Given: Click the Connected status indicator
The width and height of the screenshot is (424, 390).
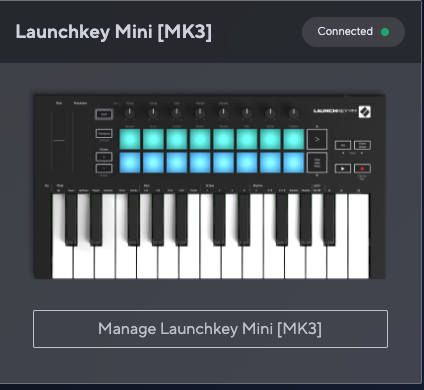Looking at the screenshot, I should [x=353, y=32].
